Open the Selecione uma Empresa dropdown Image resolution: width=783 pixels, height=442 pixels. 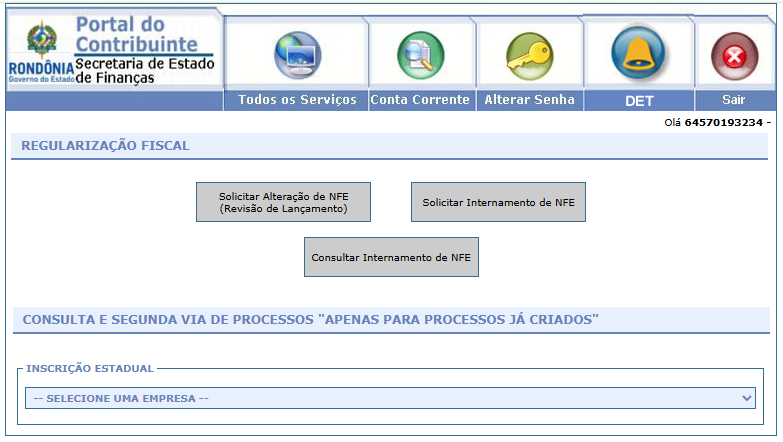380,398
